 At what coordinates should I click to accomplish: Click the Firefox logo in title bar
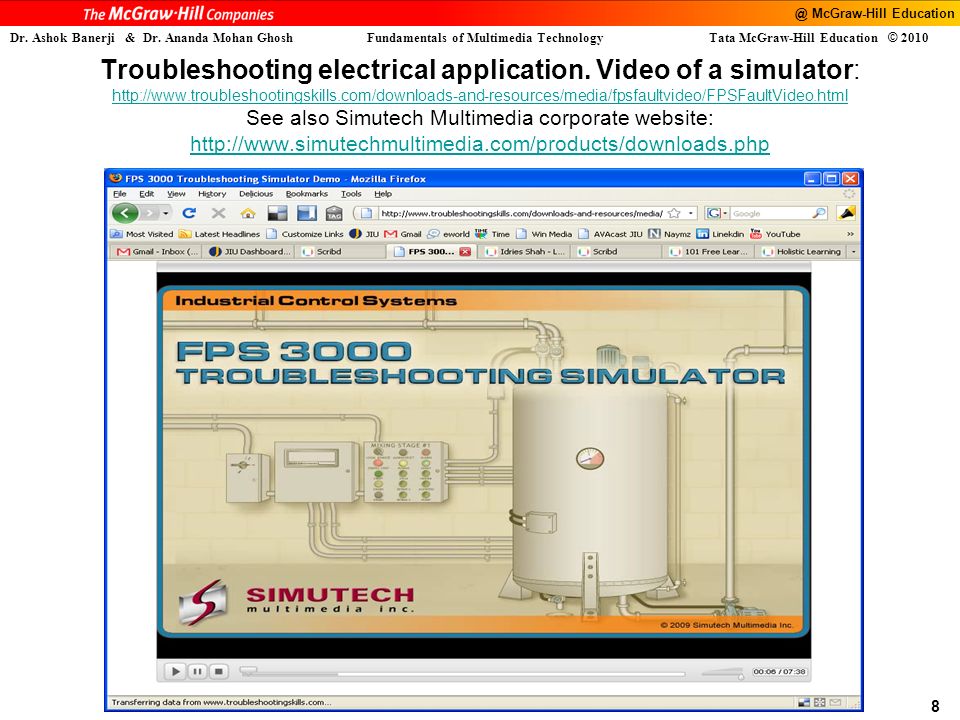pyautogui.click(x=115, y=178)
